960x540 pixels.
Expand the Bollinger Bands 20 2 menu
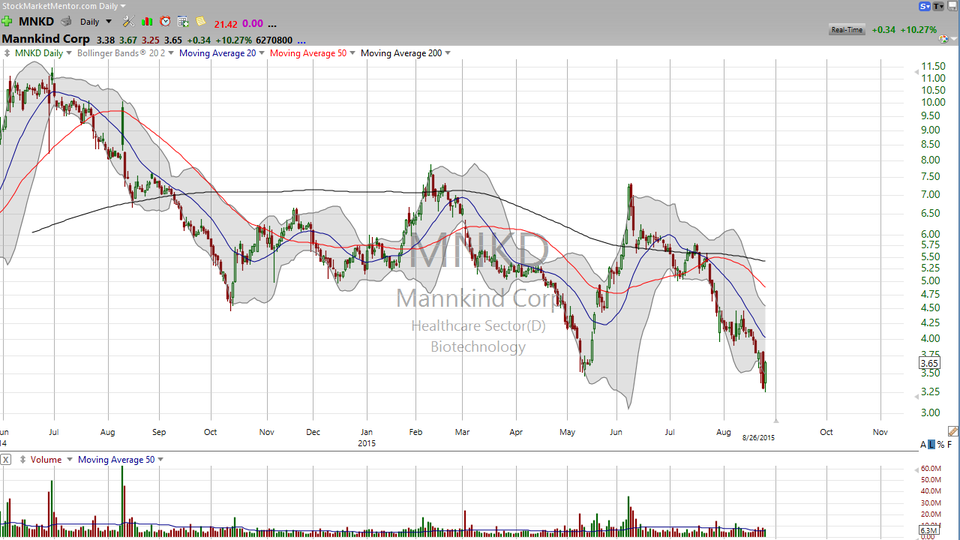[x=171, y=53]
